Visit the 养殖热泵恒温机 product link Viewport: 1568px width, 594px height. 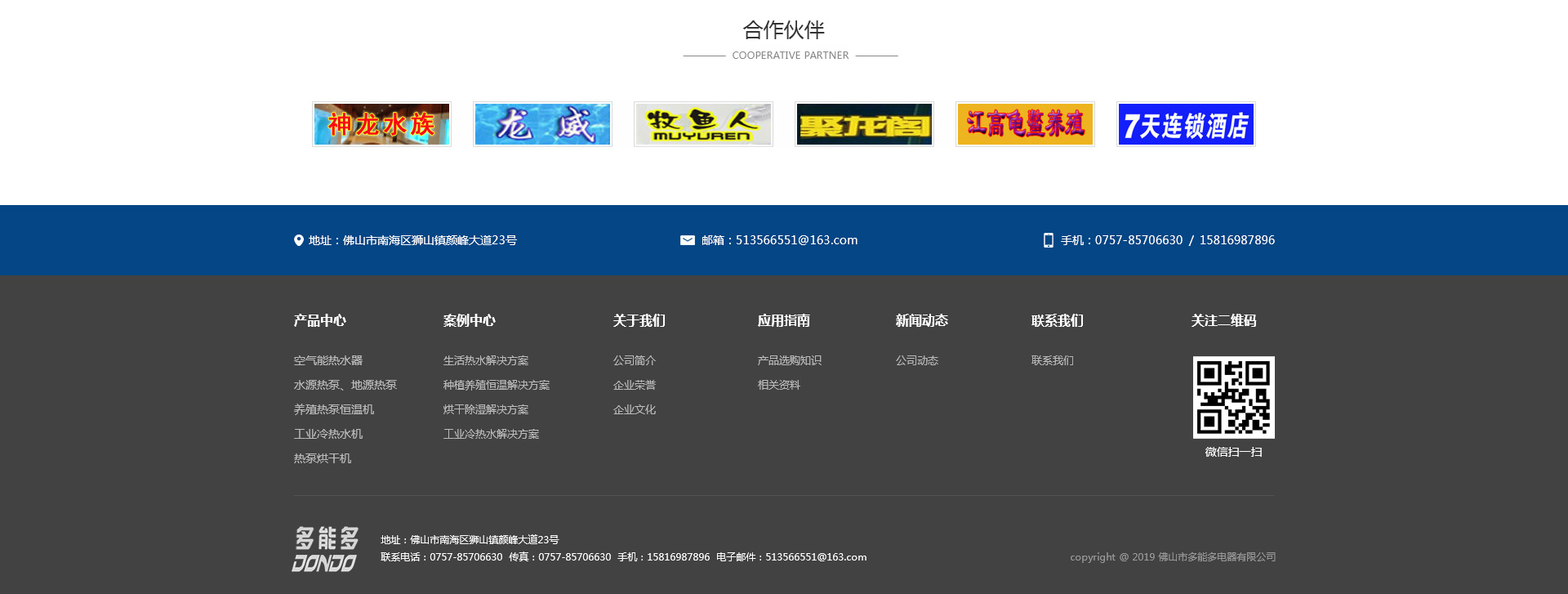(334, 409)
